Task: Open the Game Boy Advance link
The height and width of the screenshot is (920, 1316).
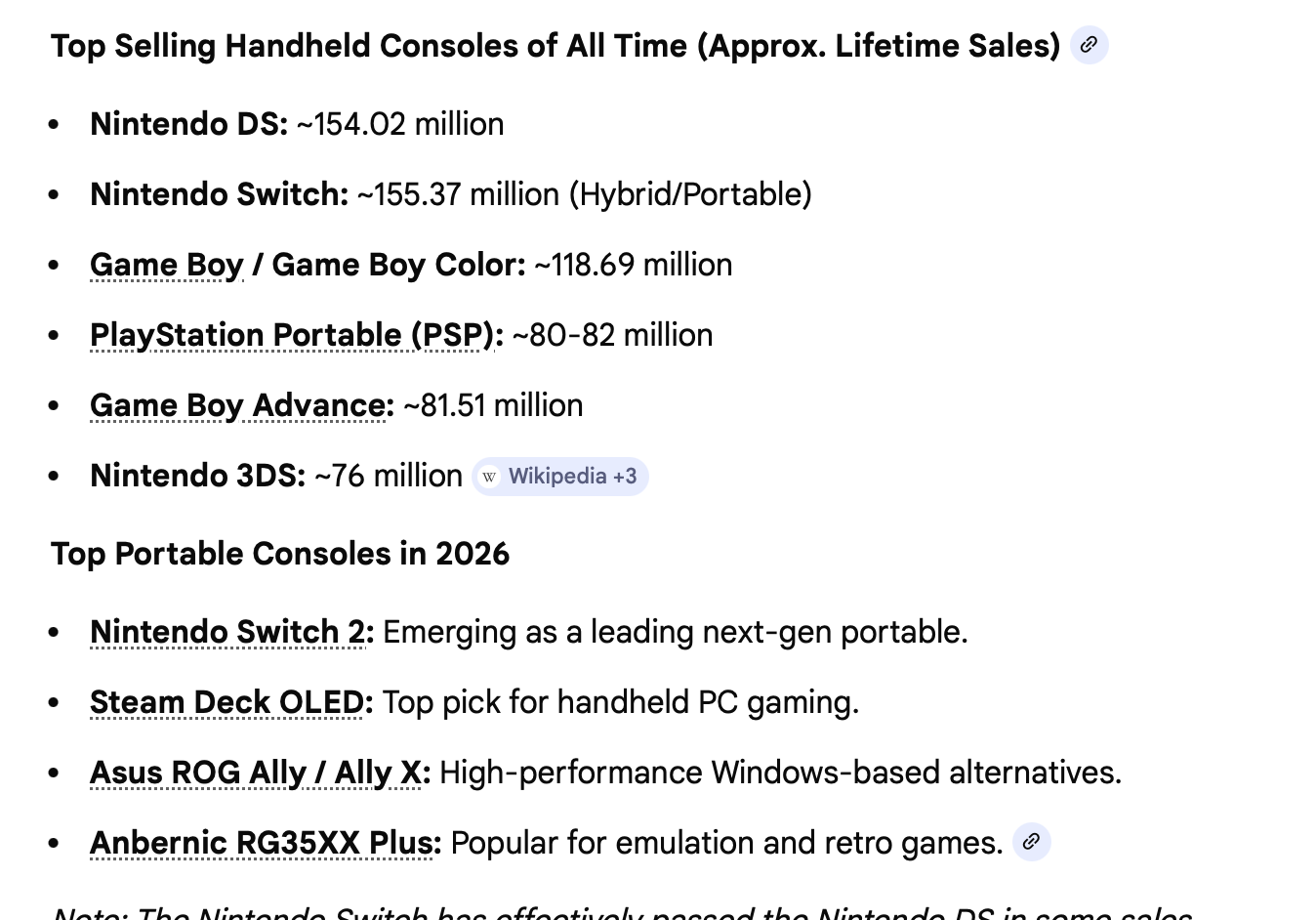Action: [240, 405]
